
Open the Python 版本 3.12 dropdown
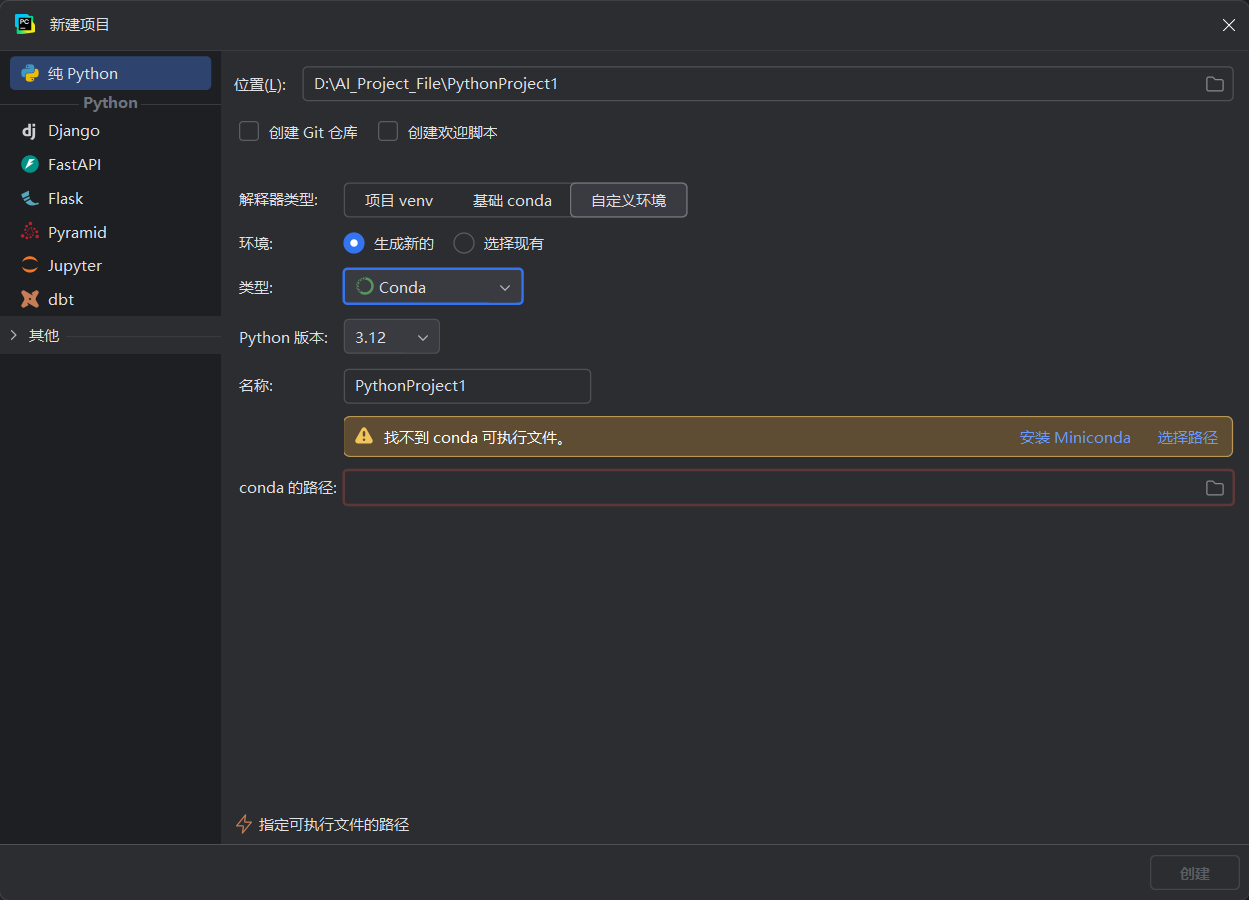pos(391,337)
